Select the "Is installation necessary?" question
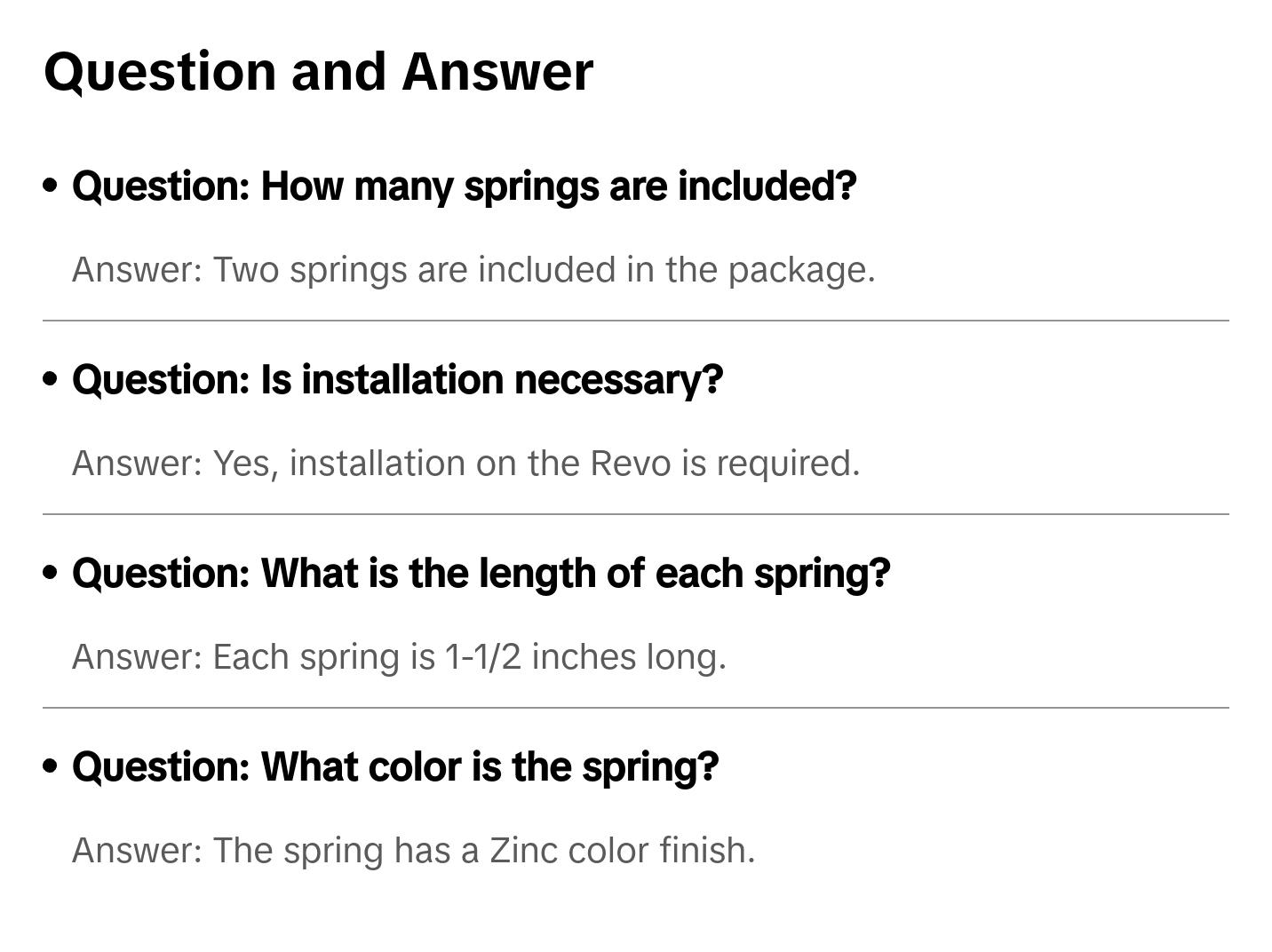Image resolution: width=1272 pixels, height=952 pixels. point(397,380)
